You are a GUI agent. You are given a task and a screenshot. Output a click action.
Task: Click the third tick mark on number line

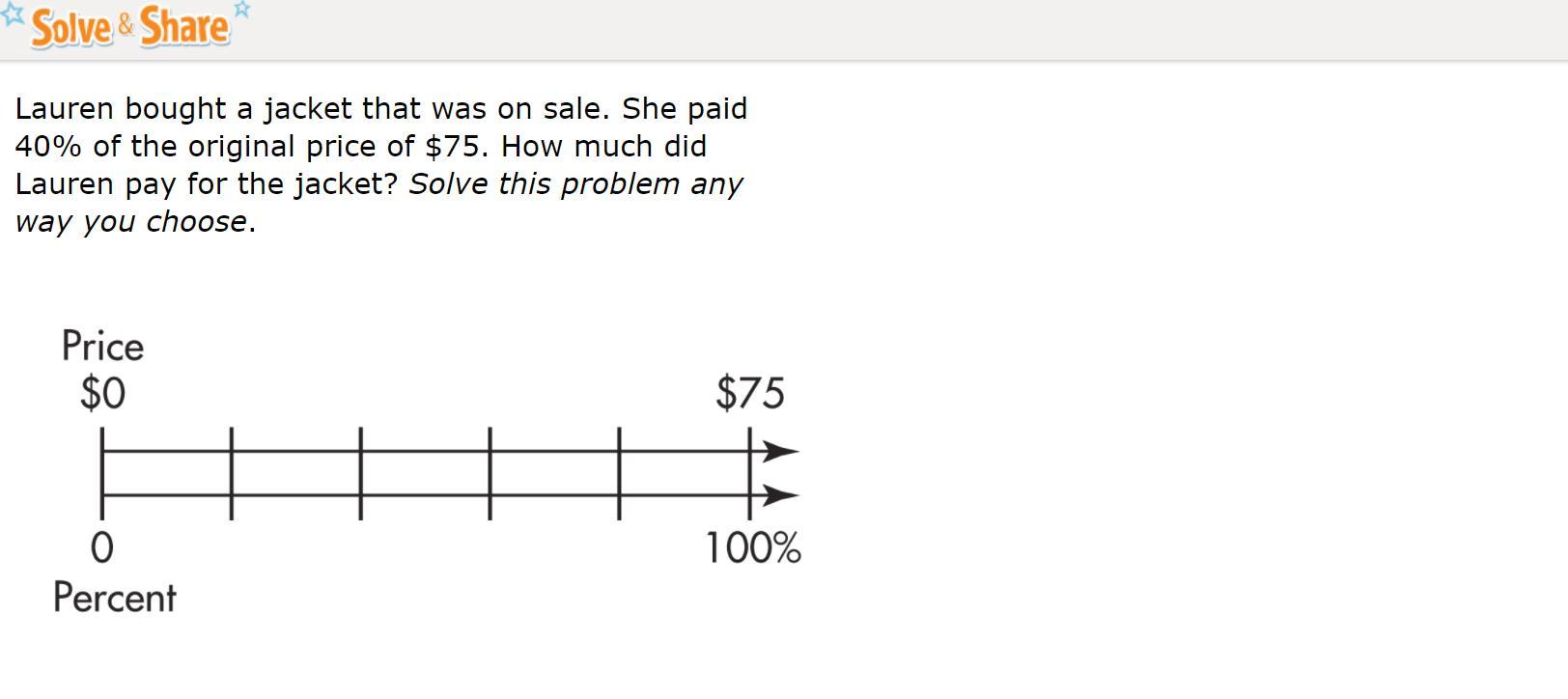(361, 473)
